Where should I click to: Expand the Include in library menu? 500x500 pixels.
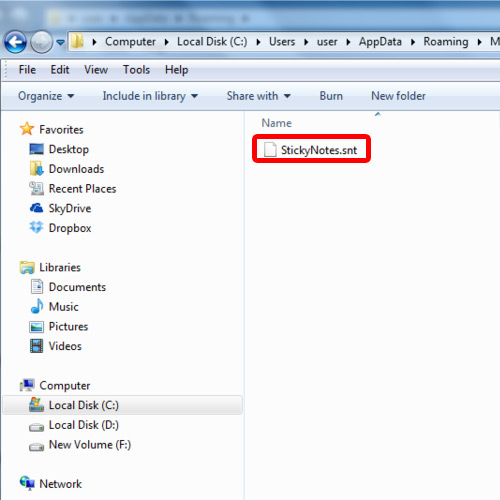tap(150, 96)
